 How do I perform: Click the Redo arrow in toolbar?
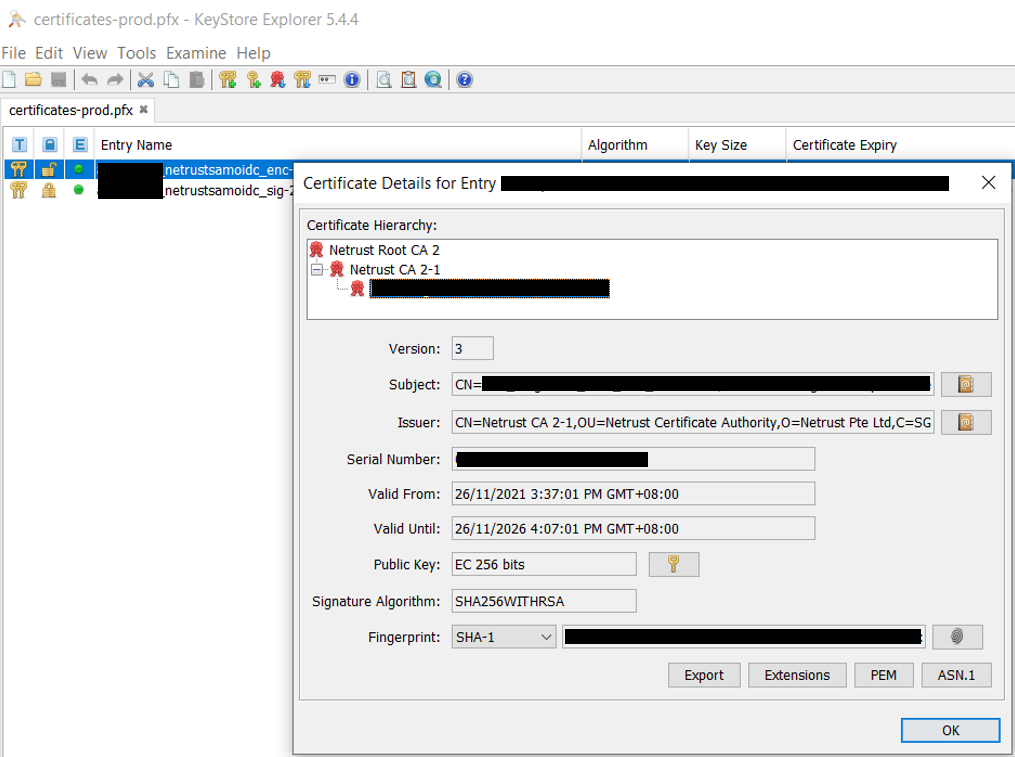(x=115, y=80)
